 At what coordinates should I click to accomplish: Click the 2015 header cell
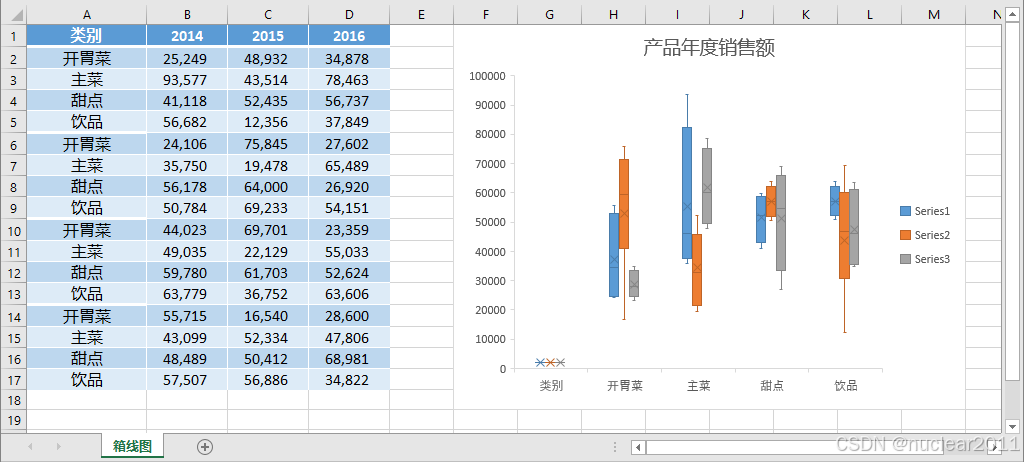(x=268, y=36)
